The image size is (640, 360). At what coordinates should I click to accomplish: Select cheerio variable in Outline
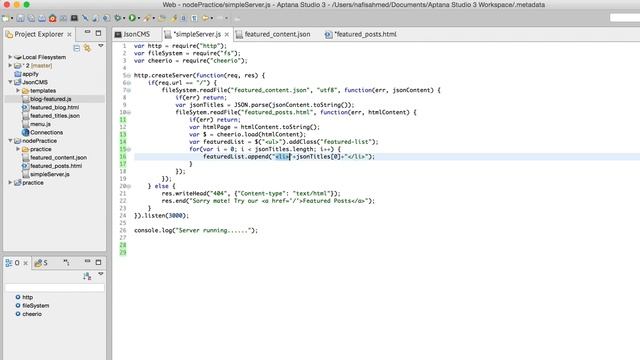coord(32,314)
